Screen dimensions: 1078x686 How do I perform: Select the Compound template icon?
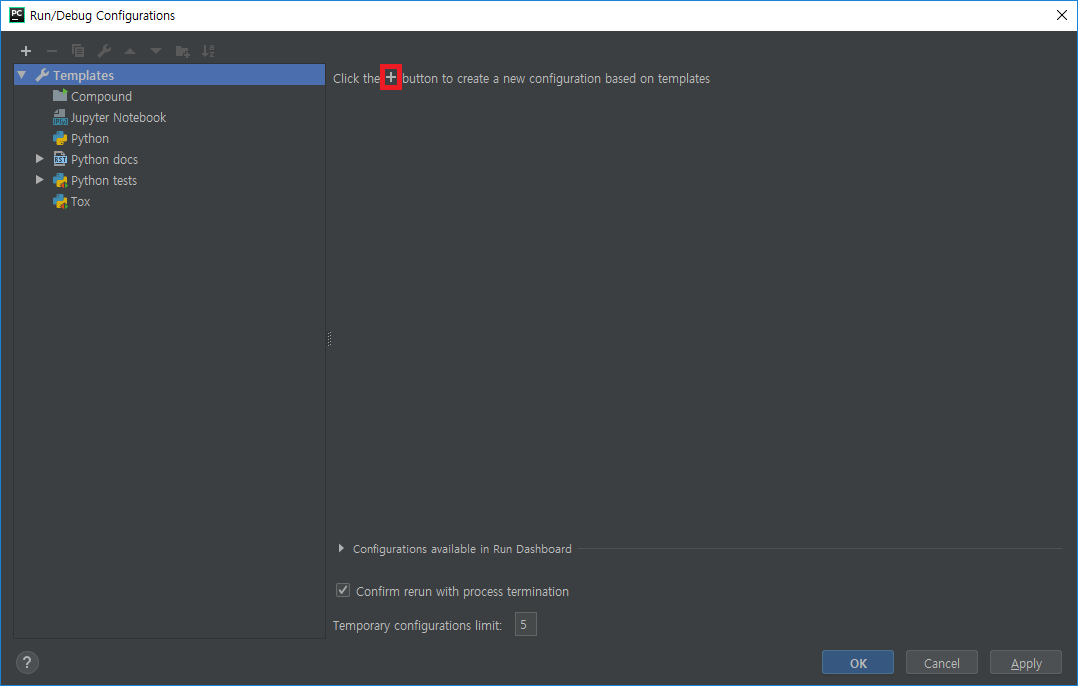[60, 96]
